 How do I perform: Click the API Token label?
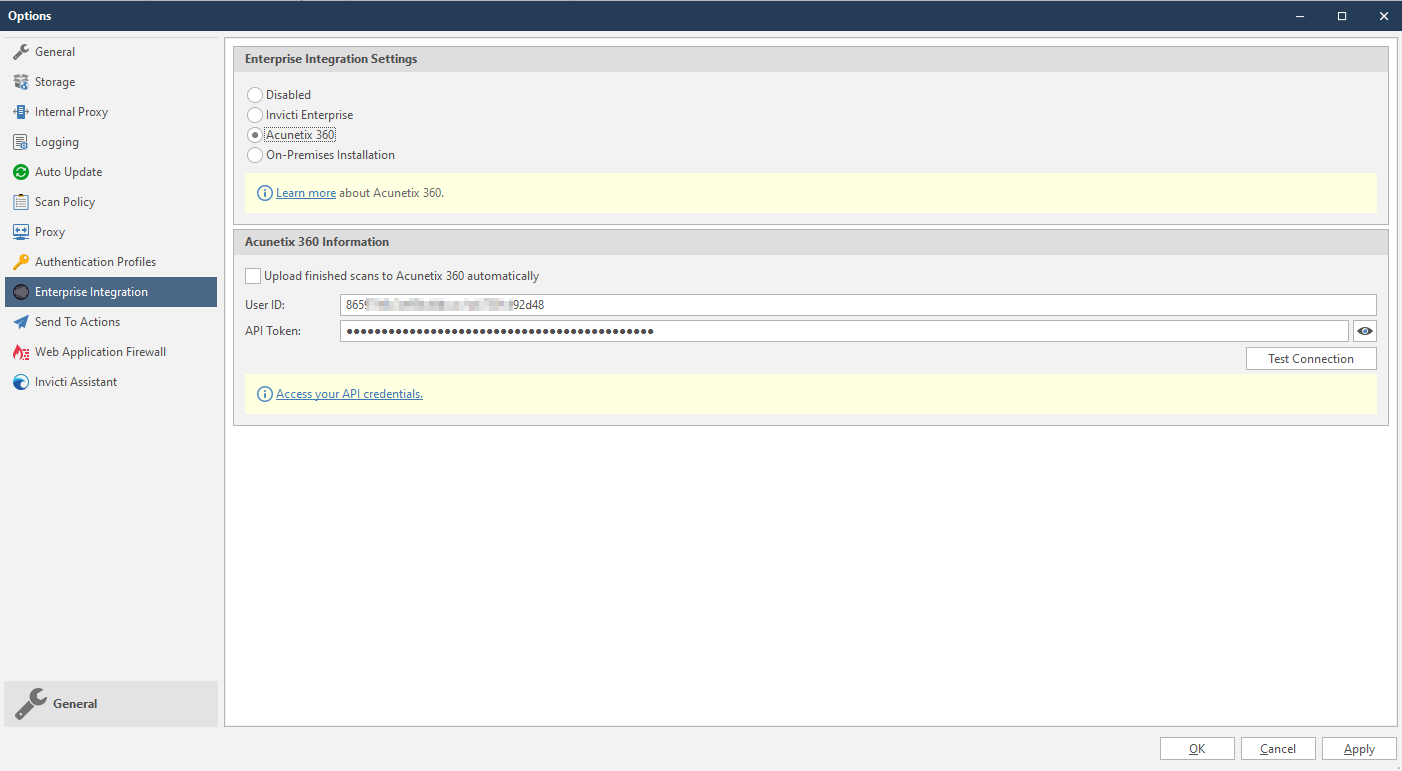tap(273, 331)
